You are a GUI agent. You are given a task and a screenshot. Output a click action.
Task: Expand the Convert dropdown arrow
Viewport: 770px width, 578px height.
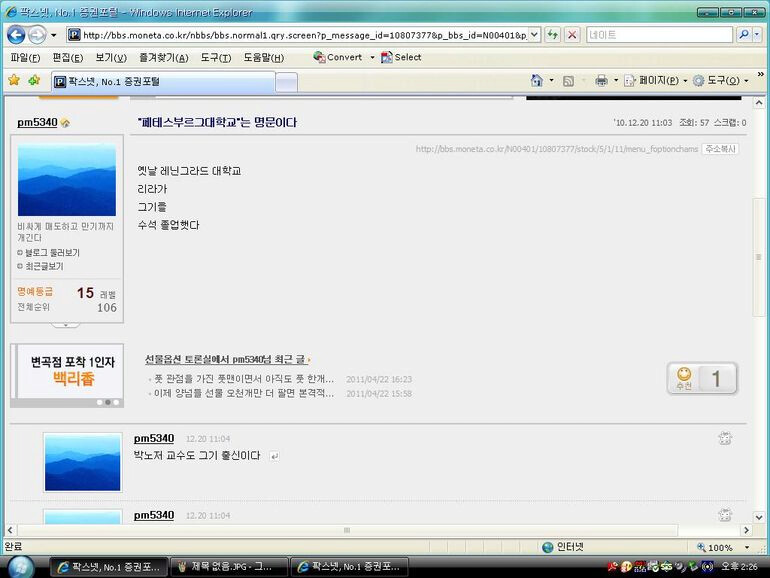(372, 57)
